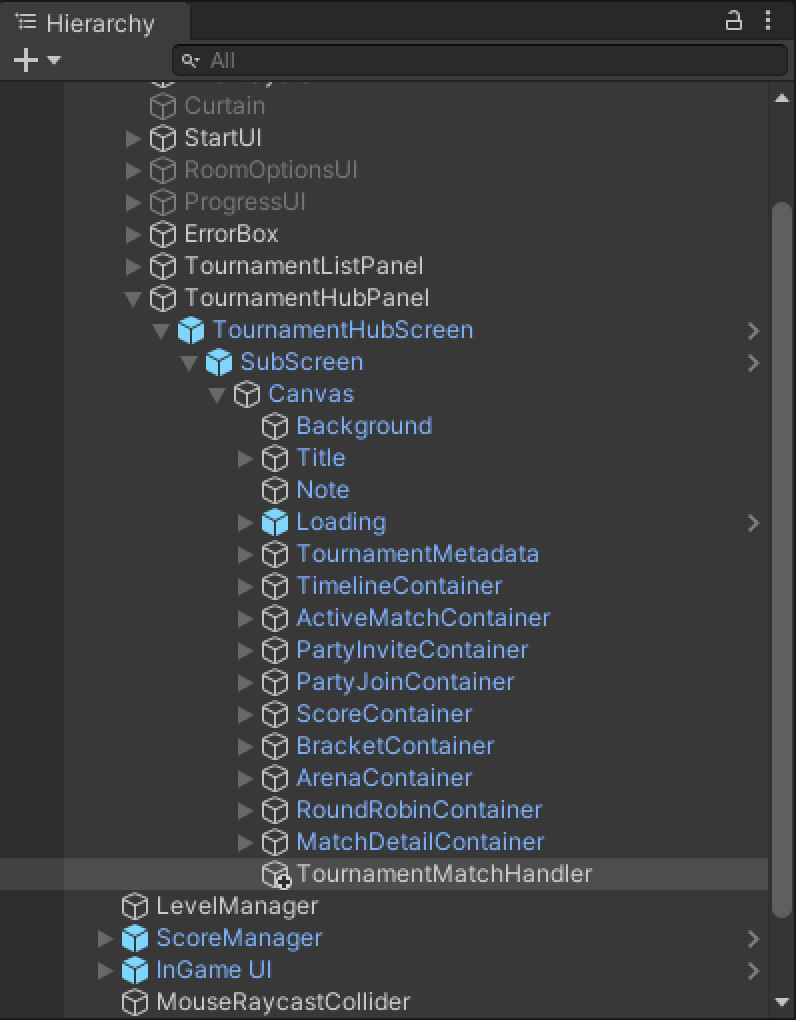Open the Hierarchy panel three-dot menu
This screenshot has height=1020, width=796.
768,21
